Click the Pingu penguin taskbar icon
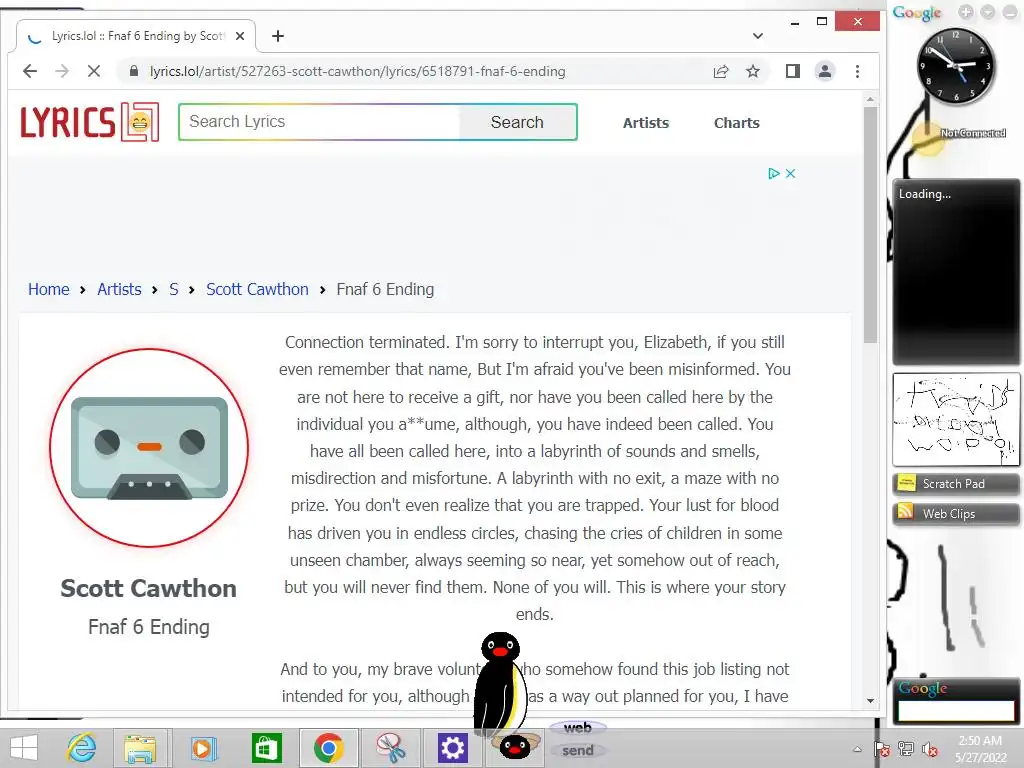 click(515, 747)
